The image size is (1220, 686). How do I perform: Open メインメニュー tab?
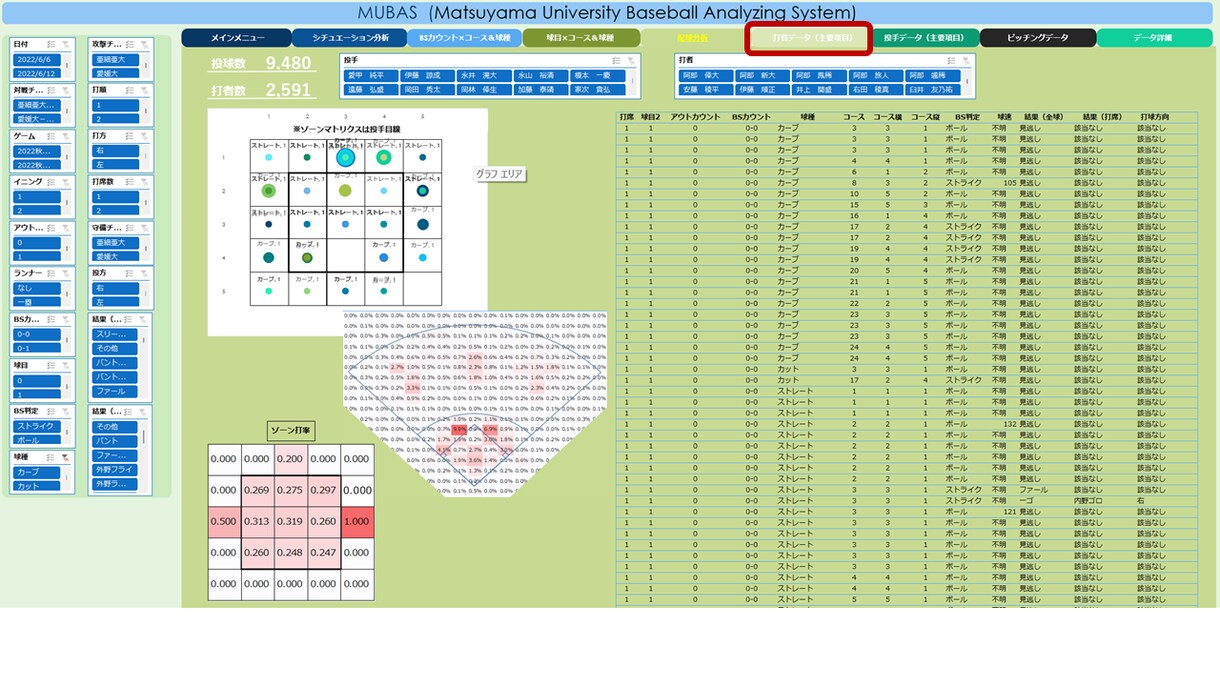pos(236,38)
